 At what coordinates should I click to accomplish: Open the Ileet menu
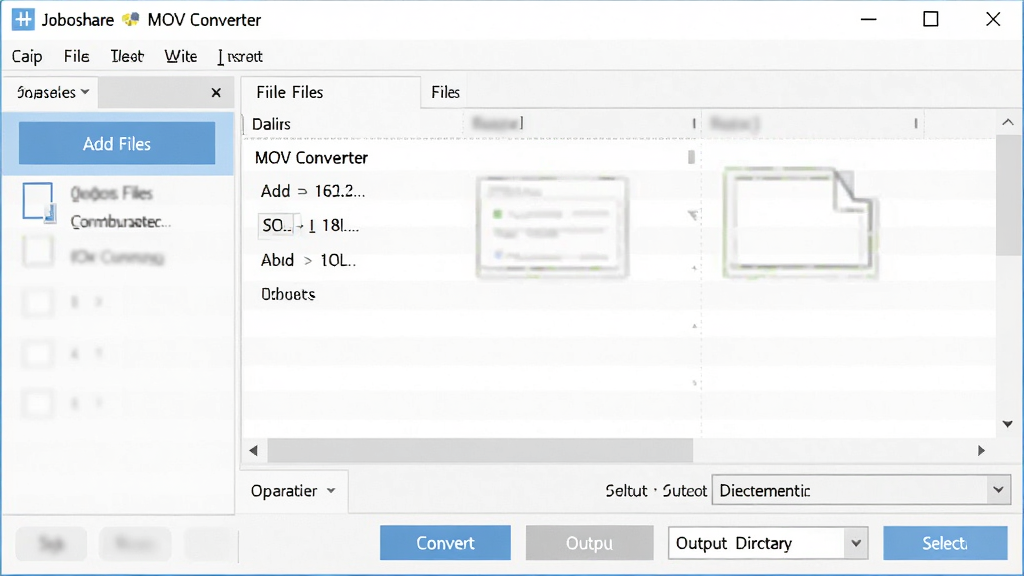tap(127, 57)
